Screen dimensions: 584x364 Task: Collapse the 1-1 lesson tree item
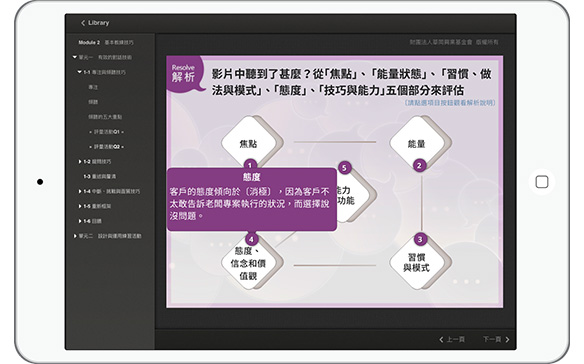[x=79, y=72]
